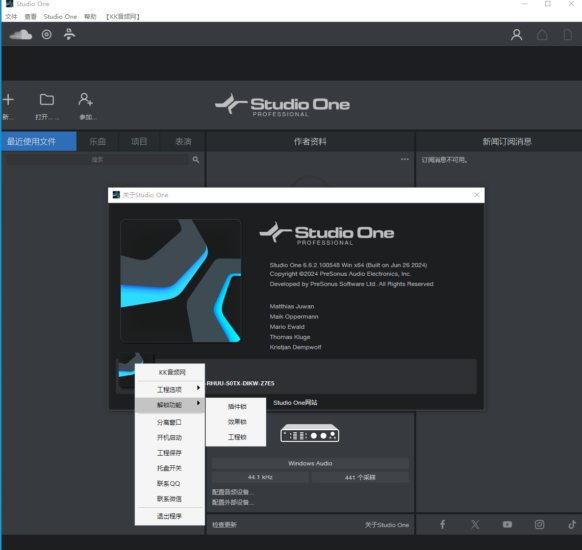The width and height of the screenshot is (582, 550).
Task: Click the name Matthias Juwan
Action: [x=292, y=306]
